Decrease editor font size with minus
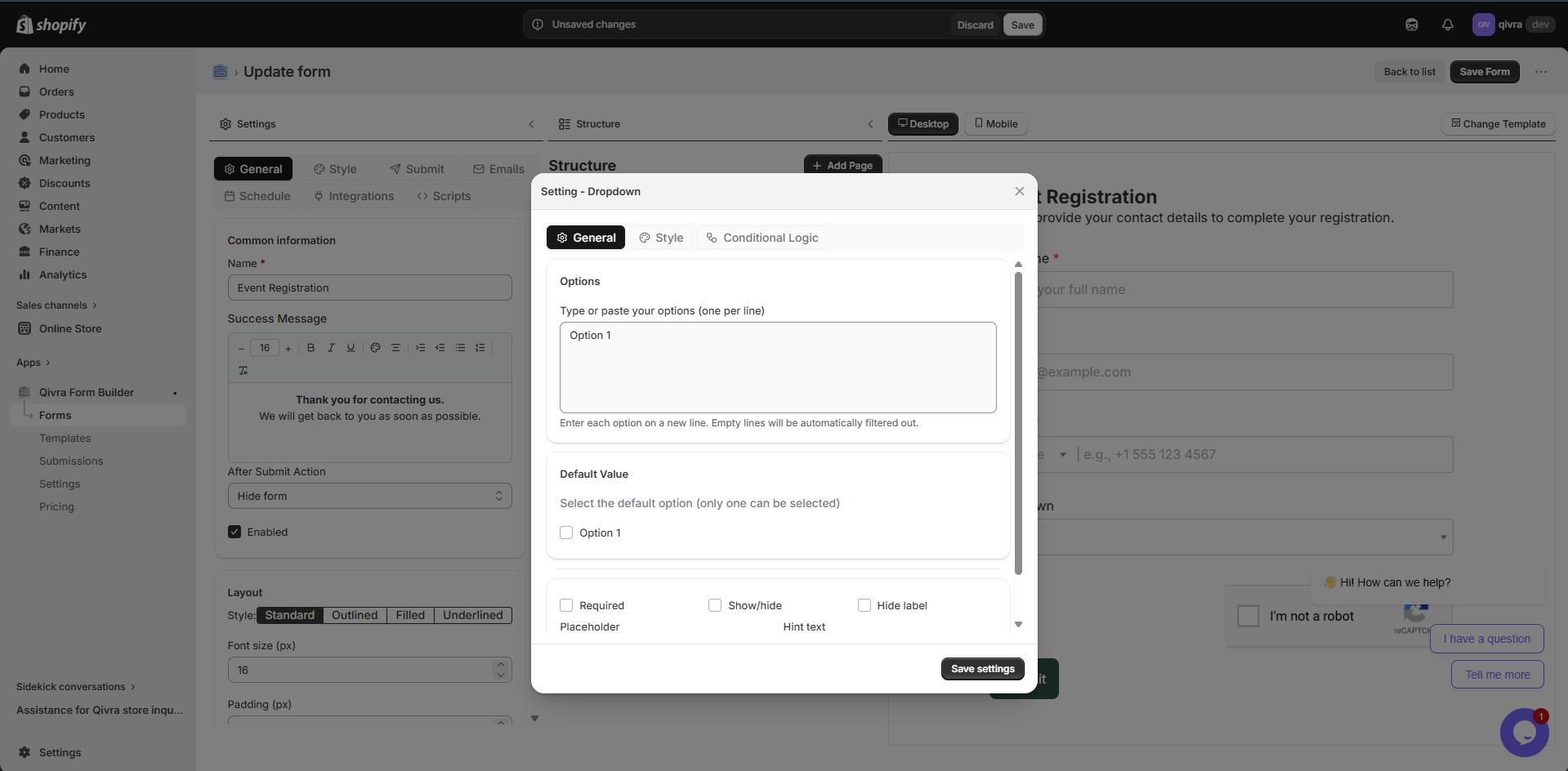 pos(241,349)
